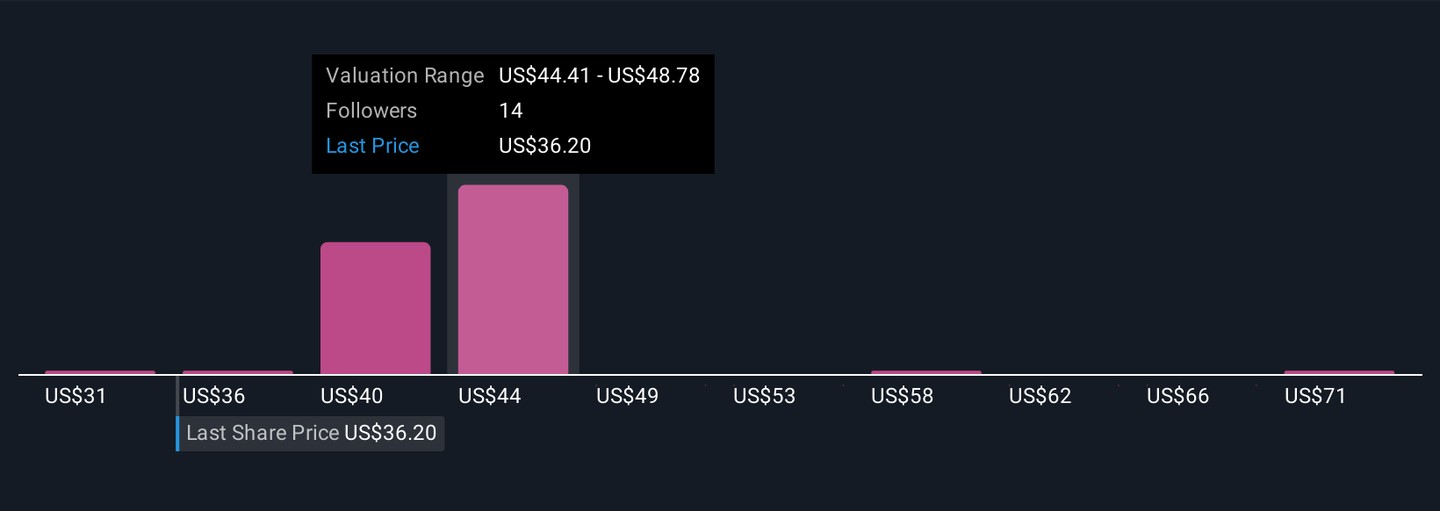Select the US$62 axis label
The height and width of the screenshot is (511, 1440).
click(1040, 396)
